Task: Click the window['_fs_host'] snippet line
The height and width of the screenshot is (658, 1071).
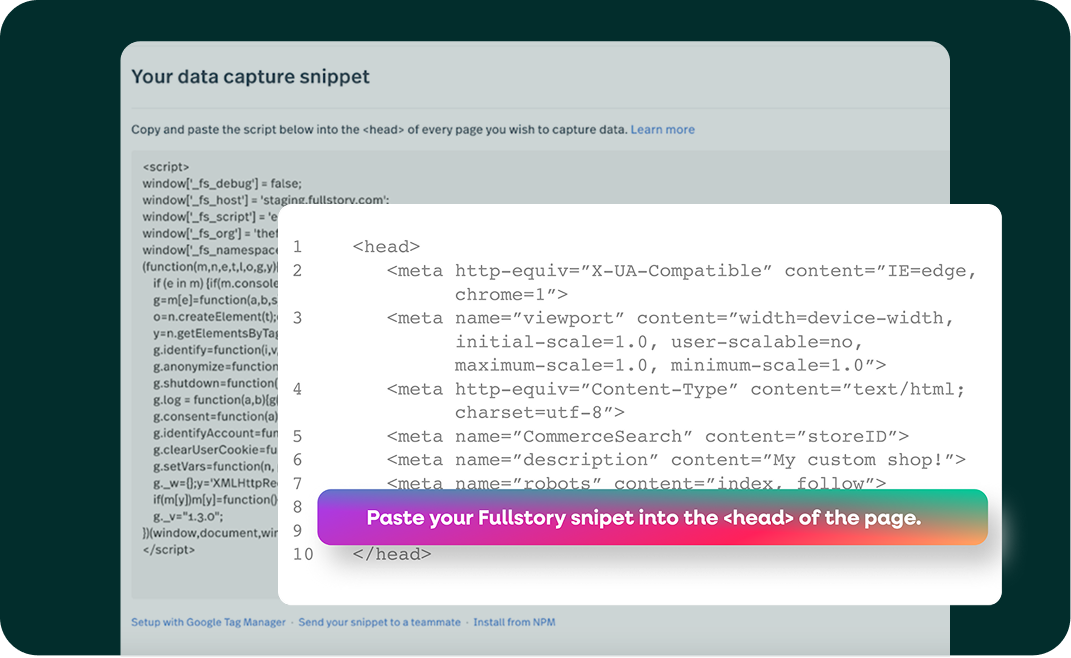Action: (x=266, y=200)
